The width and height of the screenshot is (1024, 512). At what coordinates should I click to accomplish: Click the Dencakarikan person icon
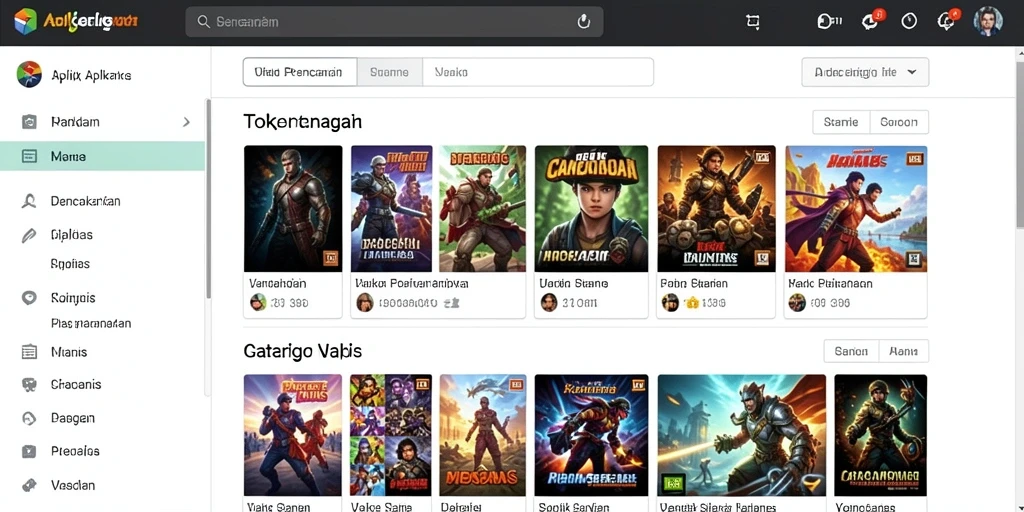point(29,201)
